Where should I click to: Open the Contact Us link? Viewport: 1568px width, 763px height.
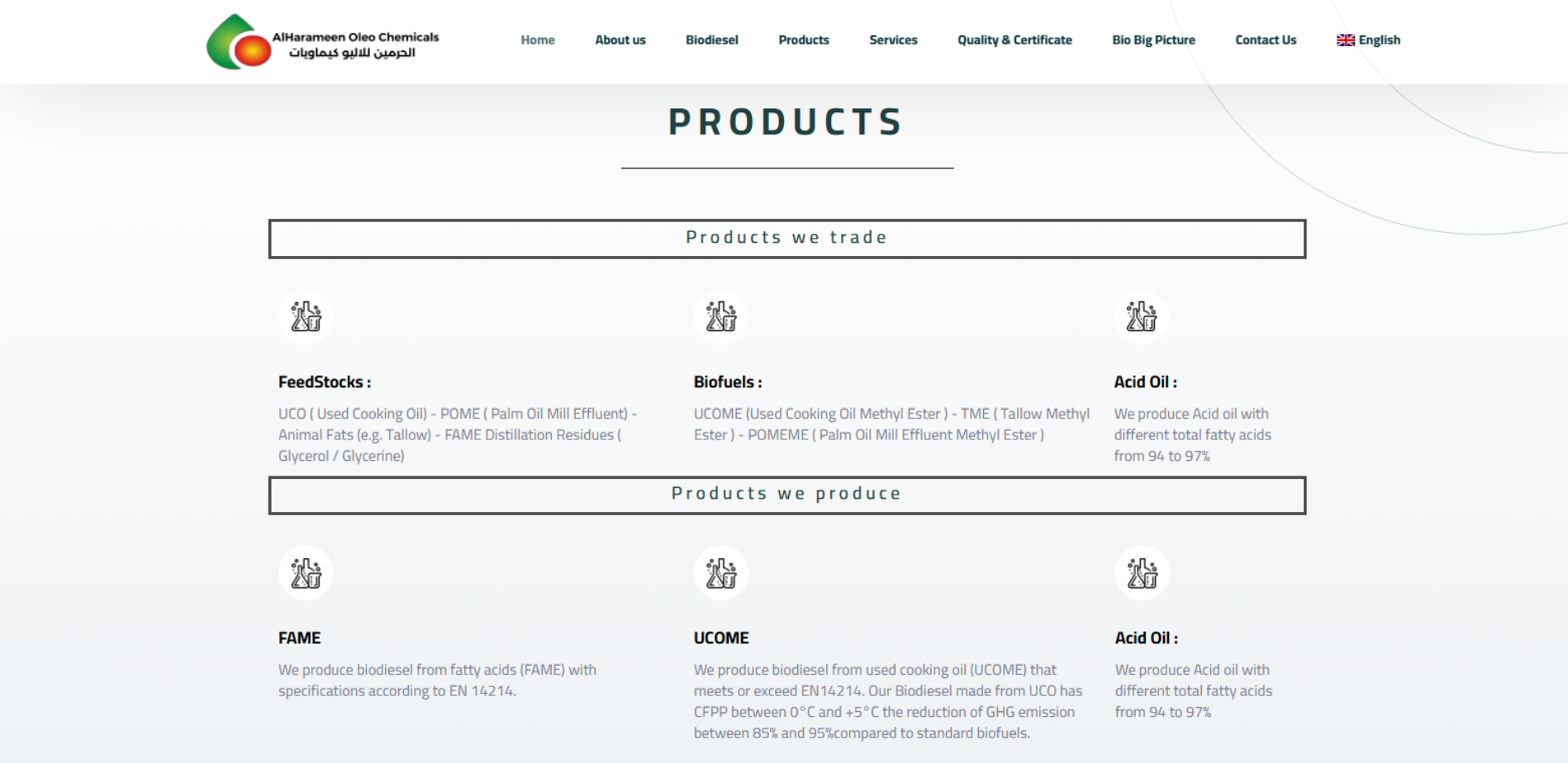click(1266, 40)
